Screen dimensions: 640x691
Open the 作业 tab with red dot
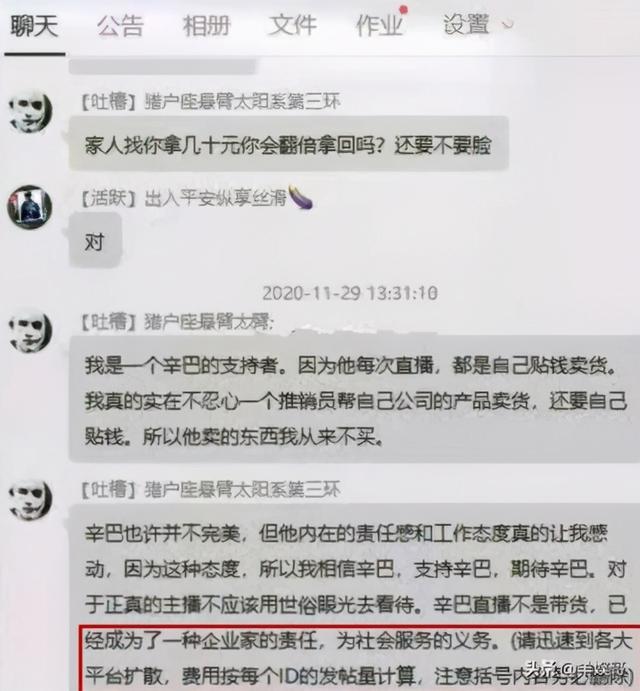pos(379,26)
